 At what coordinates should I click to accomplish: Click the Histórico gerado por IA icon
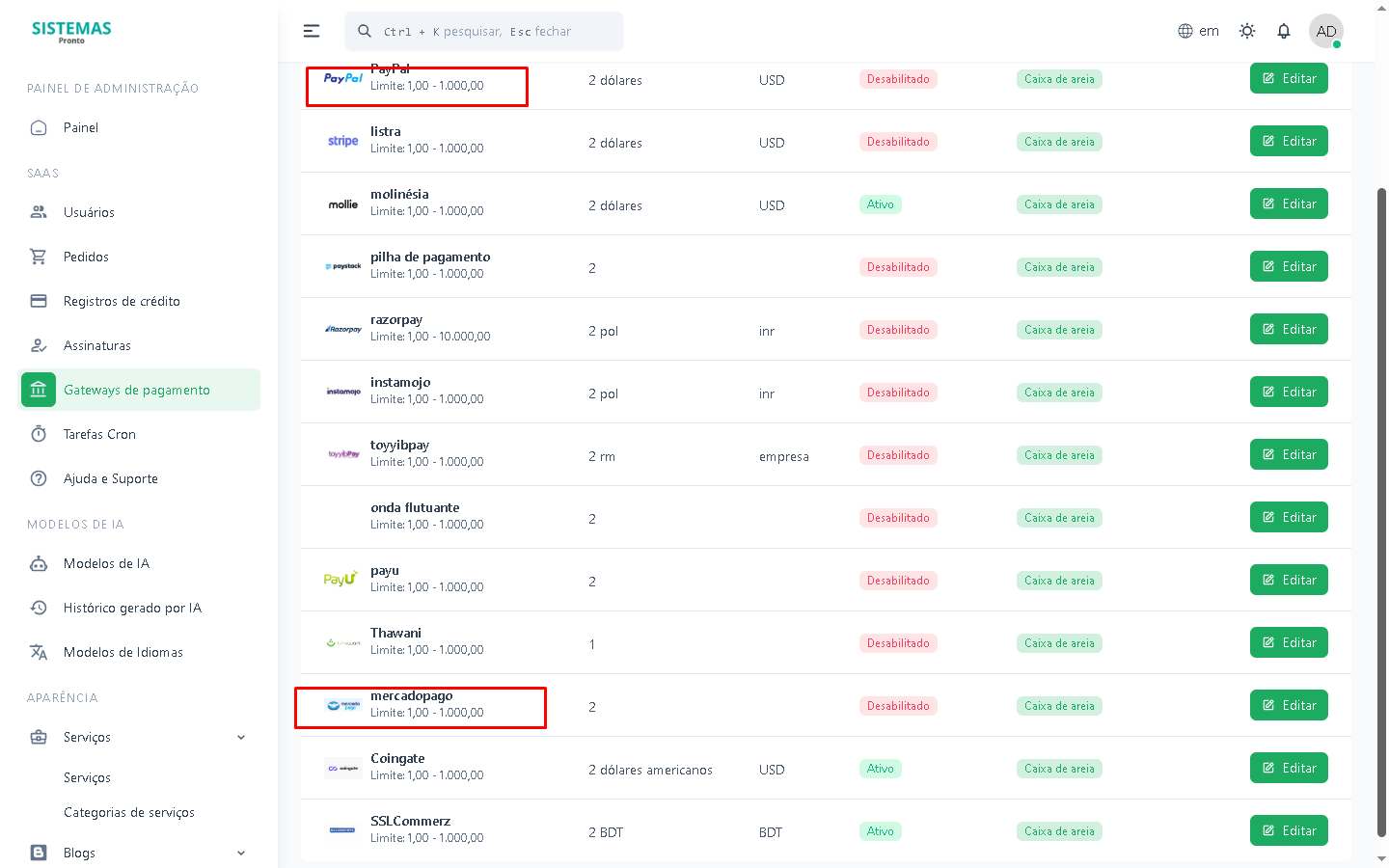click(39, 608)
